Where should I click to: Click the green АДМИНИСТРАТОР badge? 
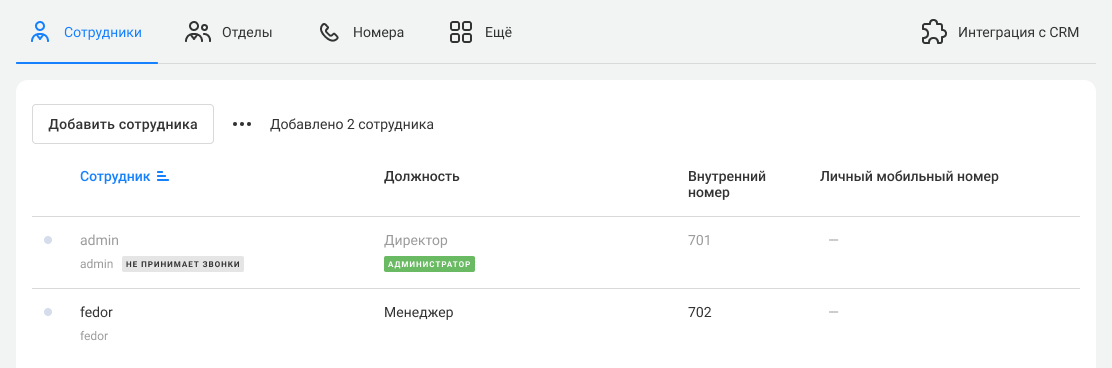click(429, 264)
